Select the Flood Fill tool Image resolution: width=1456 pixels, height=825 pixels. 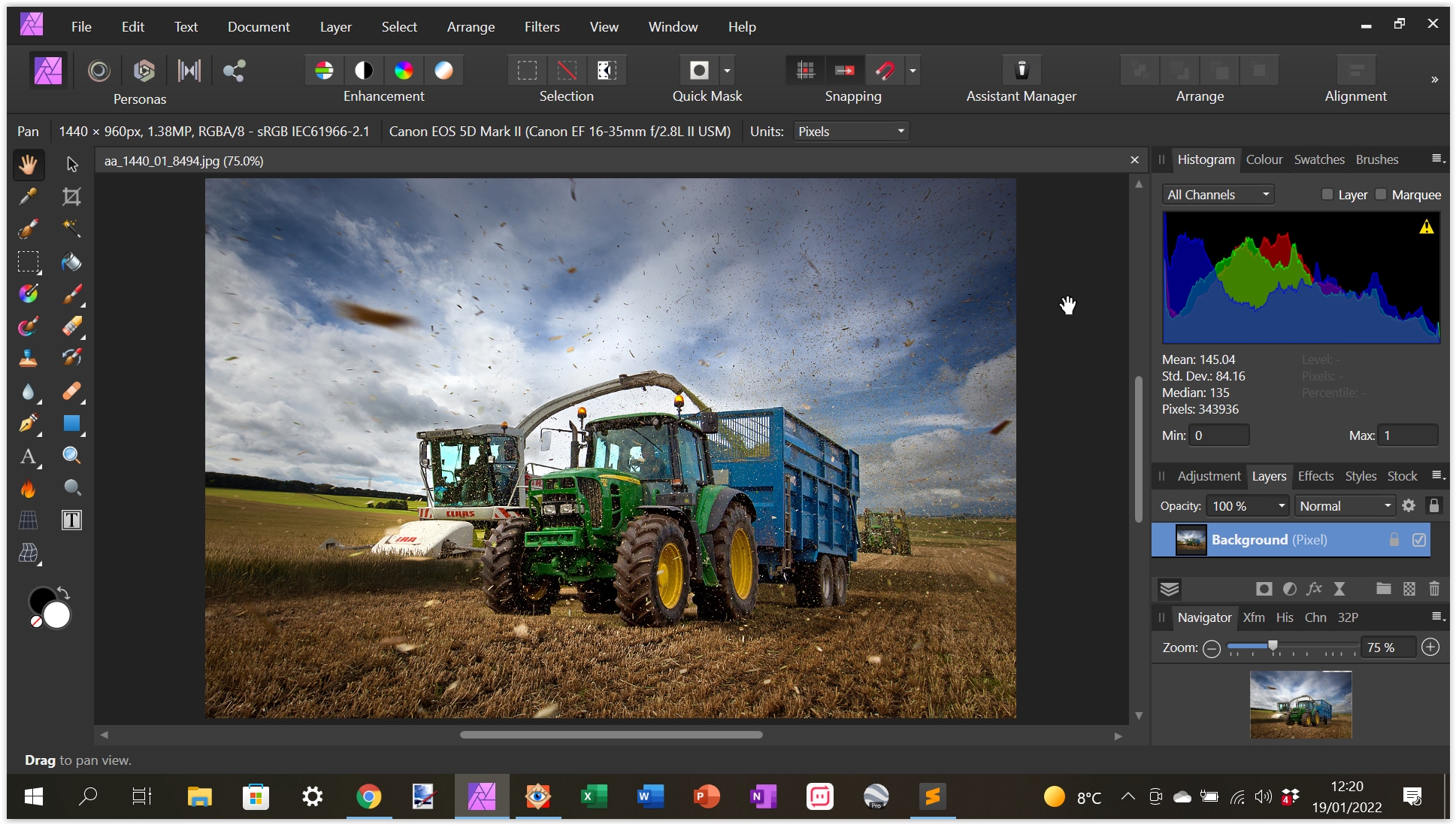pos(71,262)
